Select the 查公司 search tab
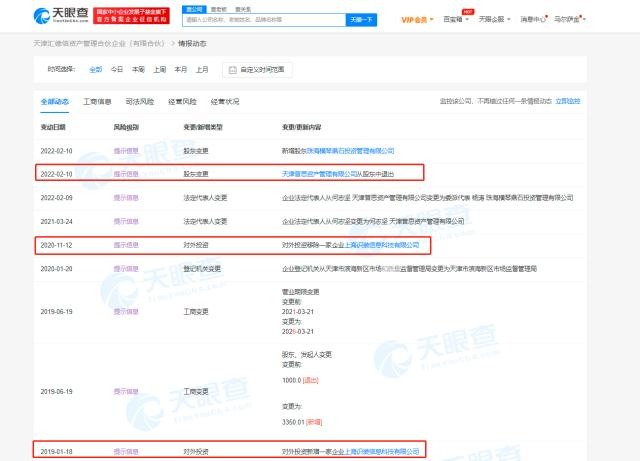The image size is (640, 461). (194, 9)
